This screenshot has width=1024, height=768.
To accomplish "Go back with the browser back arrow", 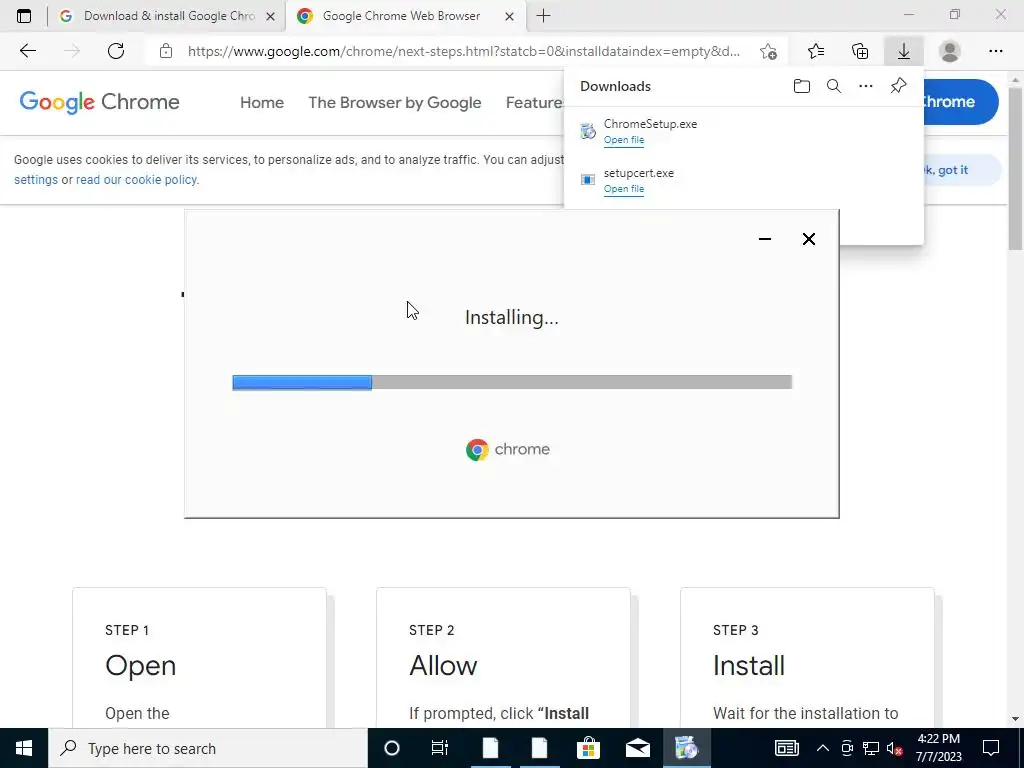I will 27,51.
